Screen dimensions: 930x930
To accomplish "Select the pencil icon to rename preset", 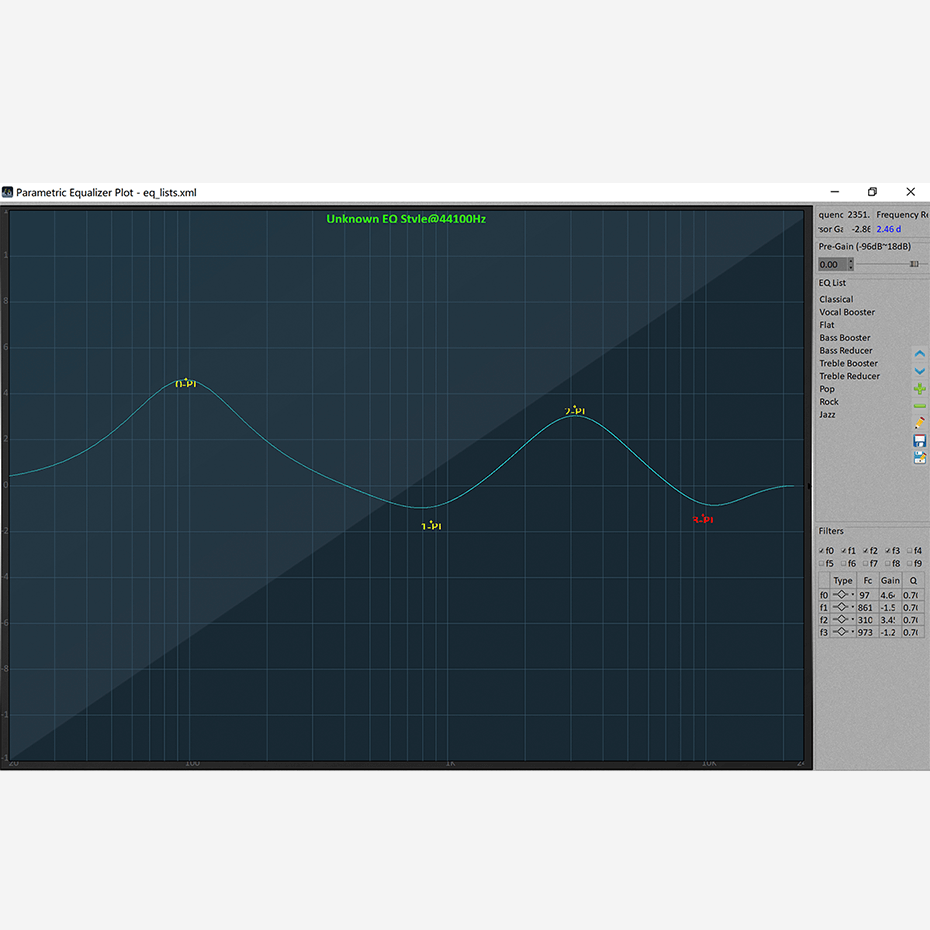I will click(919, 421).
